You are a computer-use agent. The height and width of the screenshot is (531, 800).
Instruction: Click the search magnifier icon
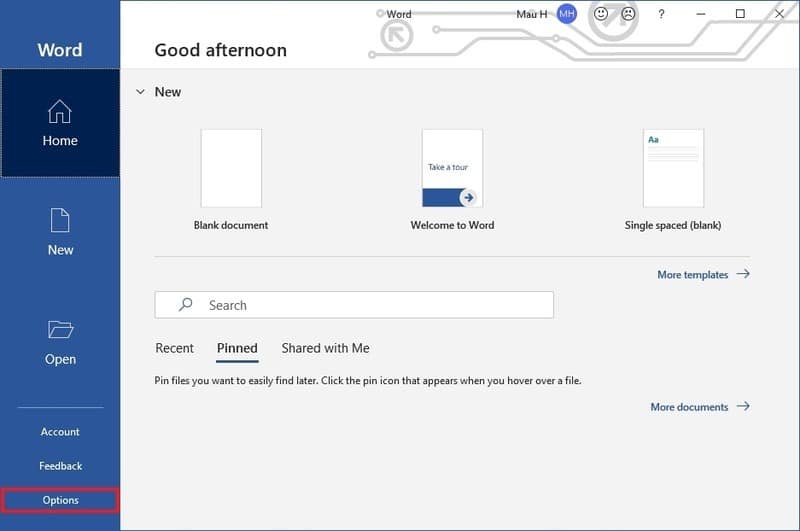[185, 305]
